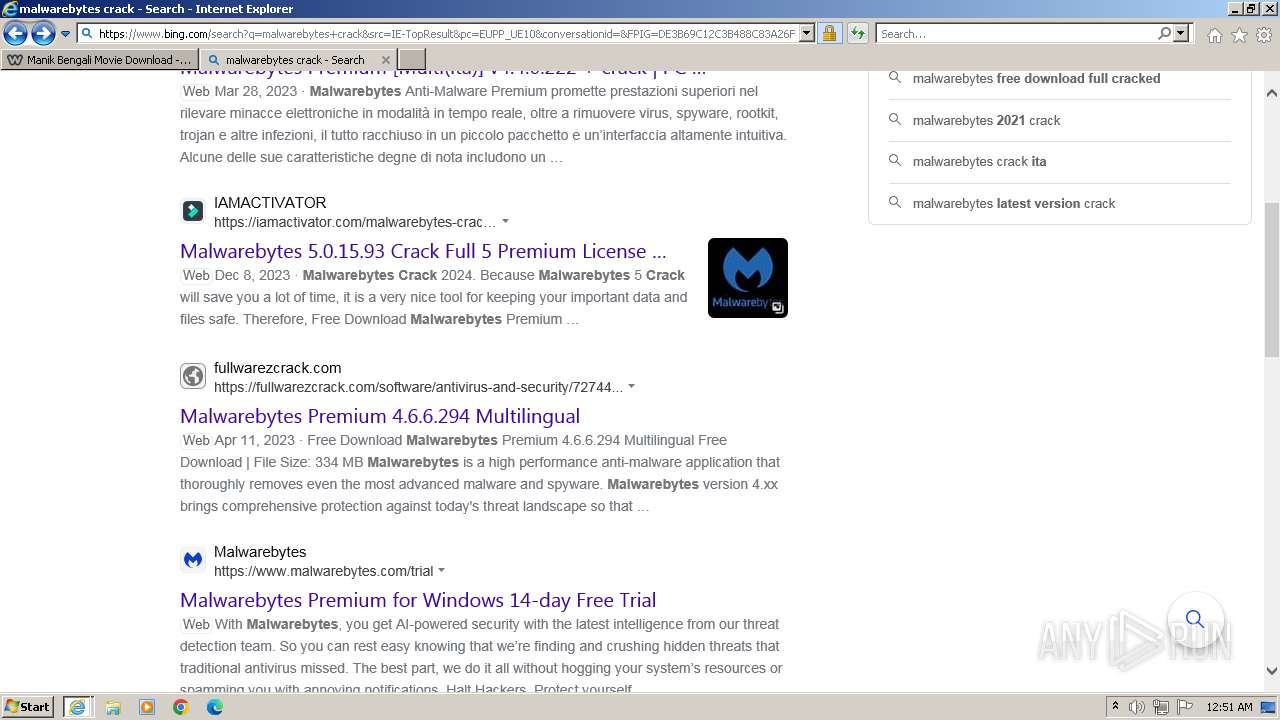Screen dimensions: 1280x720
Task: Select suggestion malwarebytes crack ita
Action: pyautogui.click(x=979, y=161)
